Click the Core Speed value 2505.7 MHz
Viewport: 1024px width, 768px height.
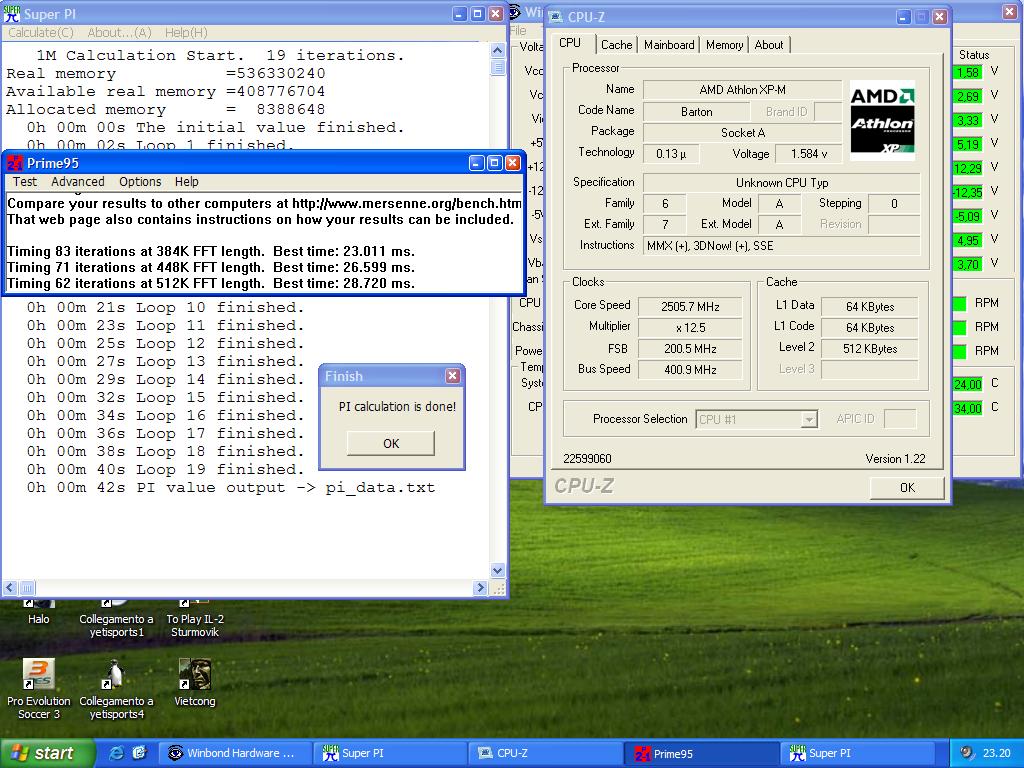[690, 306]
